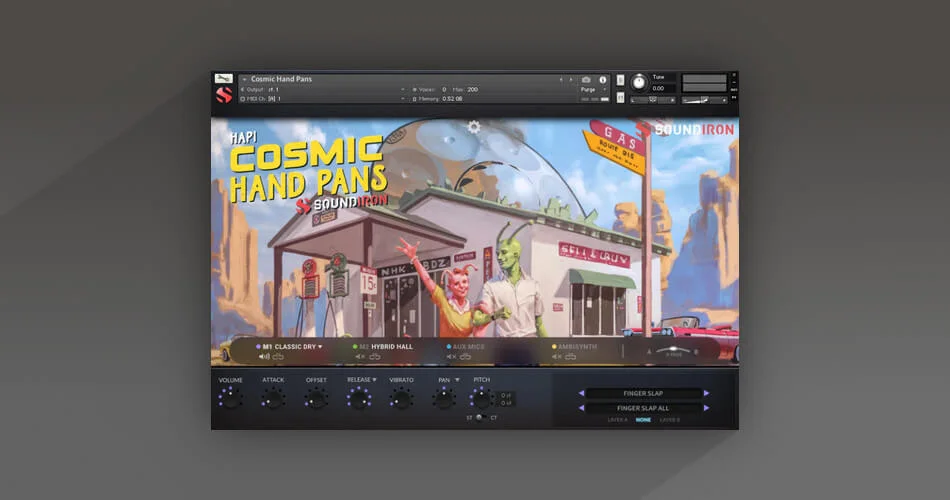Load Ambisynth samples via chip icon
The height and width of the screenshot is (500, 950).
tap(571, 356)
